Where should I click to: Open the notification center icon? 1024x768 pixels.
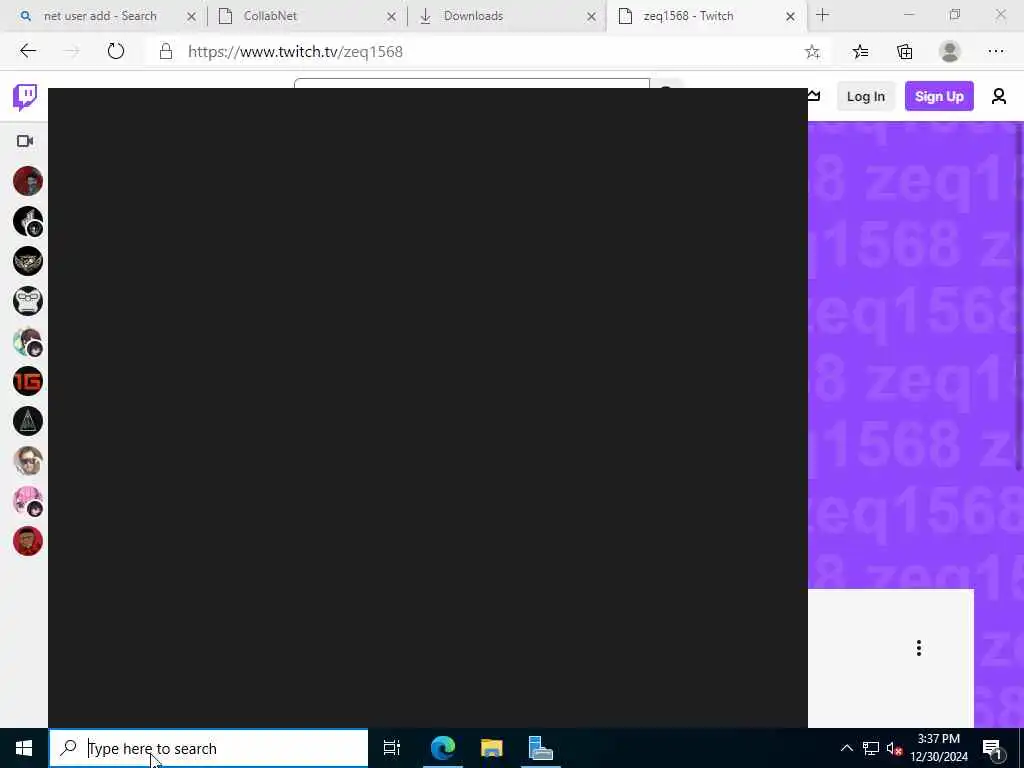pyautogui.click(x=992, y=748)
